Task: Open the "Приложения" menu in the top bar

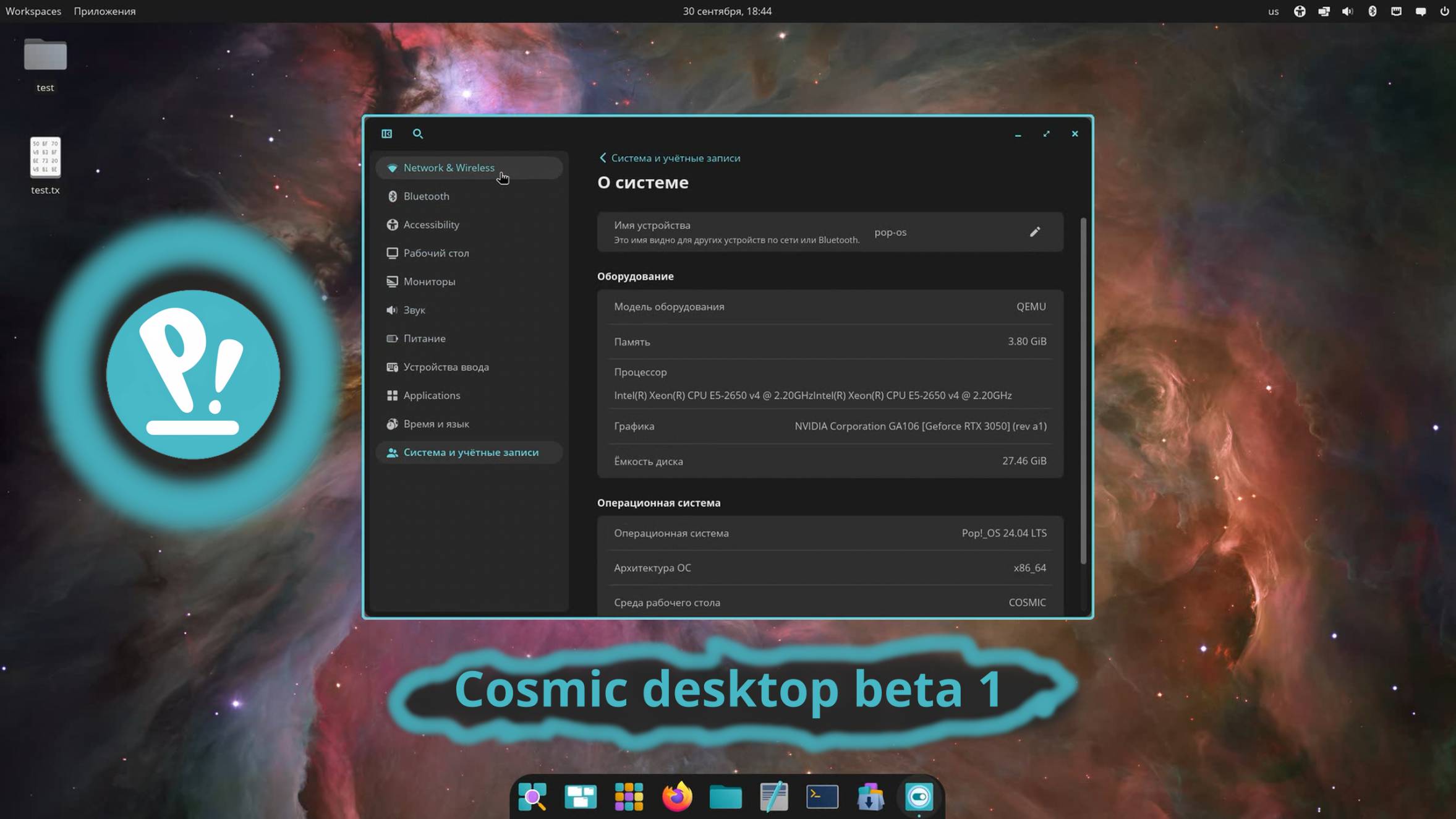Action: [104, 11]
